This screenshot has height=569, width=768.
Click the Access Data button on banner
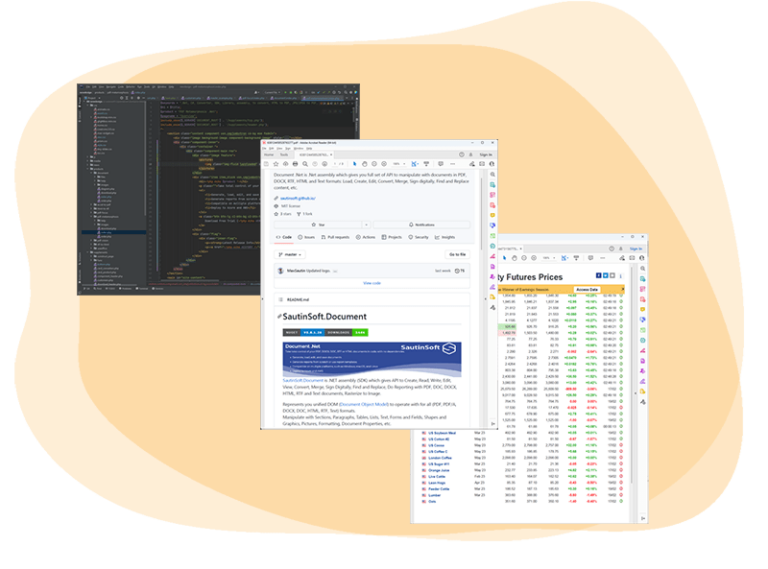coord(587,290)
